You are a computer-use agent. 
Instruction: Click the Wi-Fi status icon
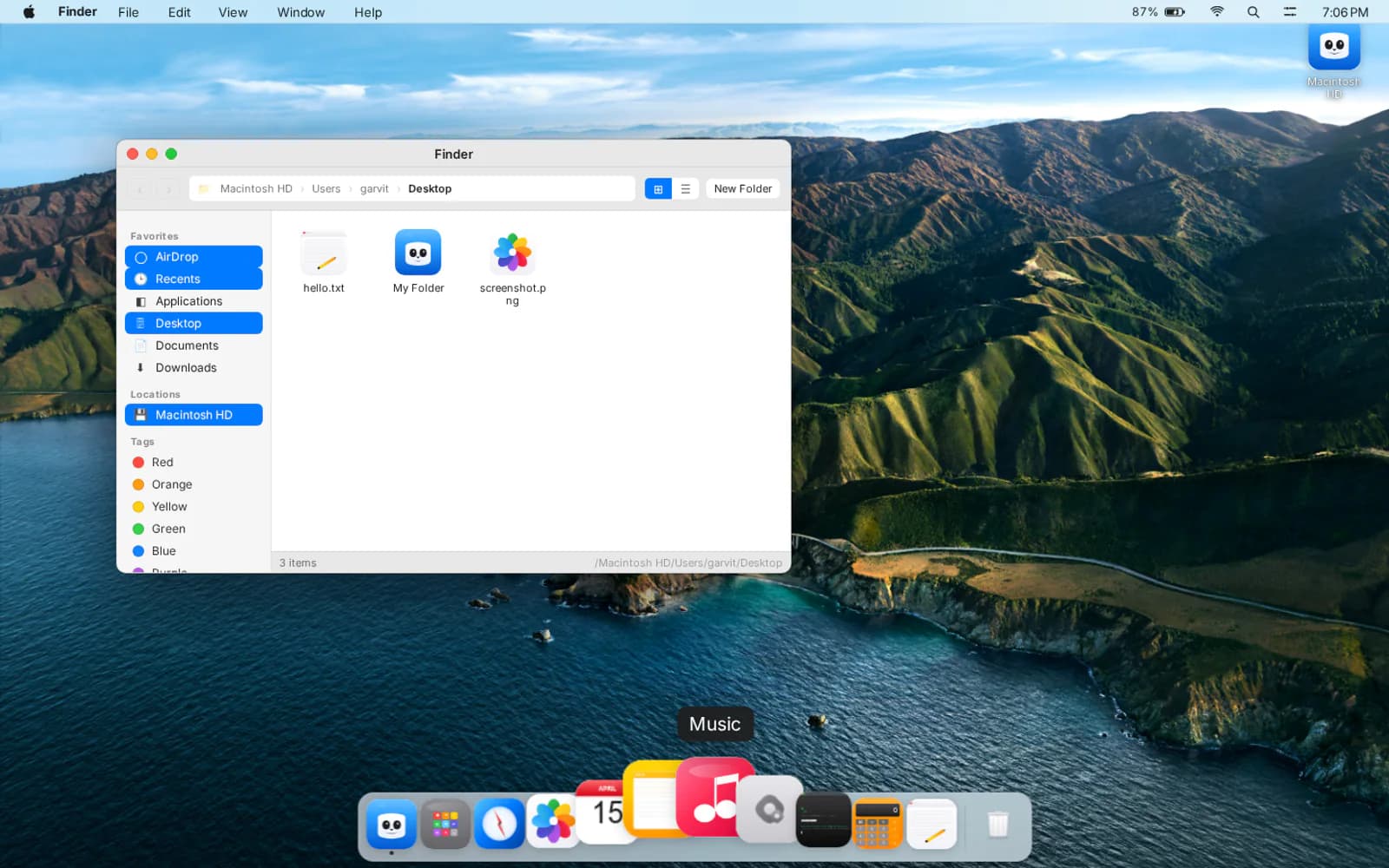(x=1217, y=12)
